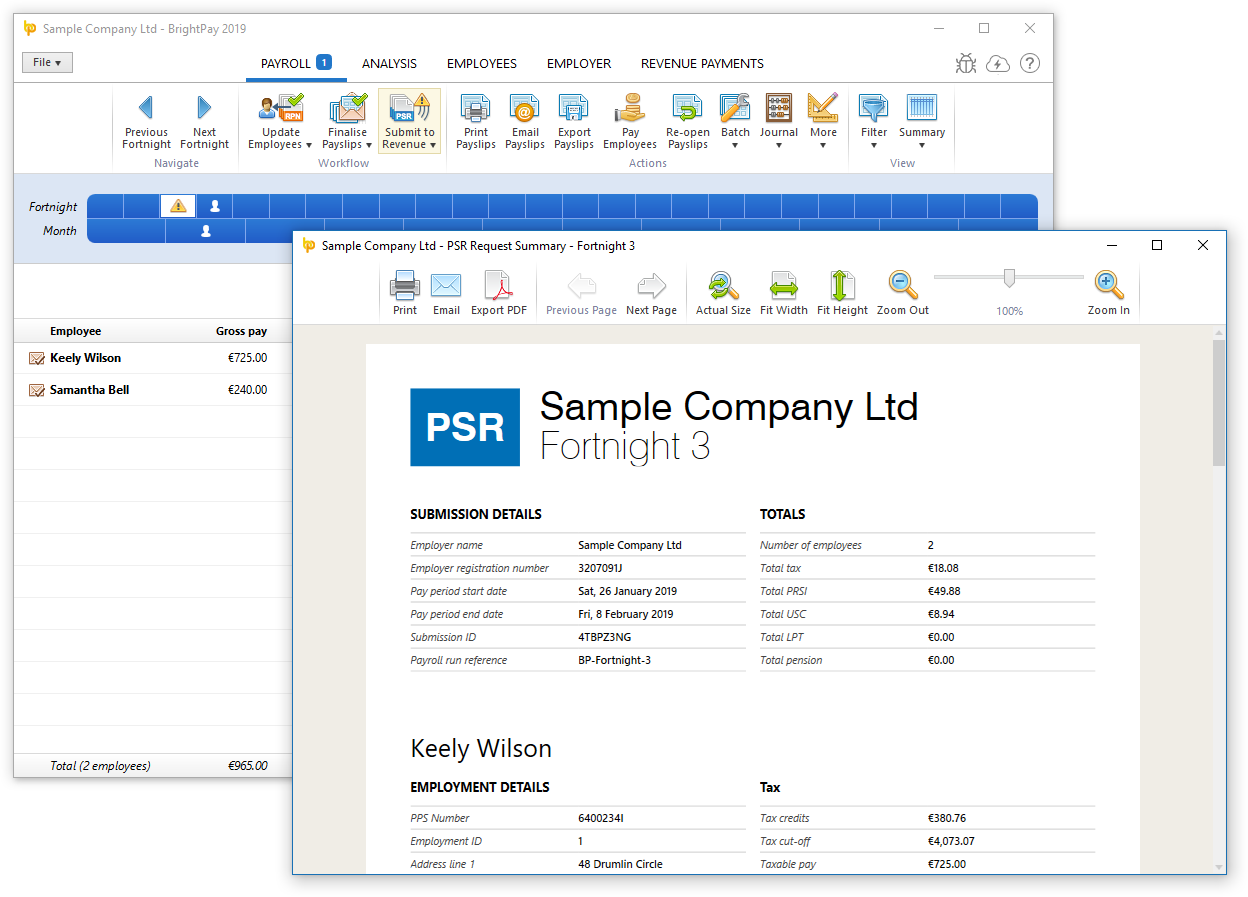Open the File menu button
Image resolution: width=1248 pixels, height=897 pixels.
click(x=47, y=63)
